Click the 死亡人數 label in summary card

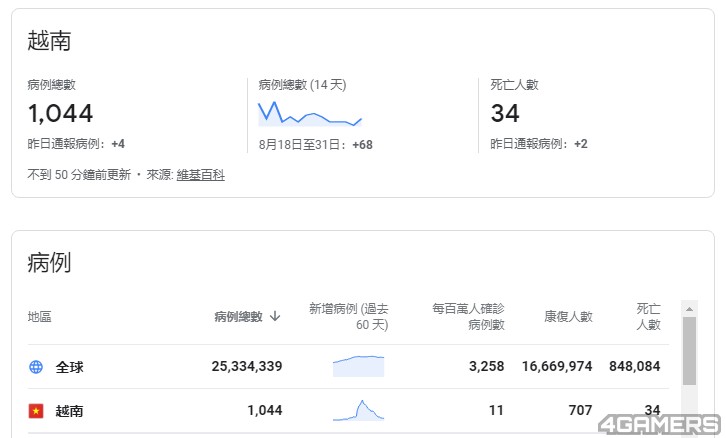[x=514, y=85]
